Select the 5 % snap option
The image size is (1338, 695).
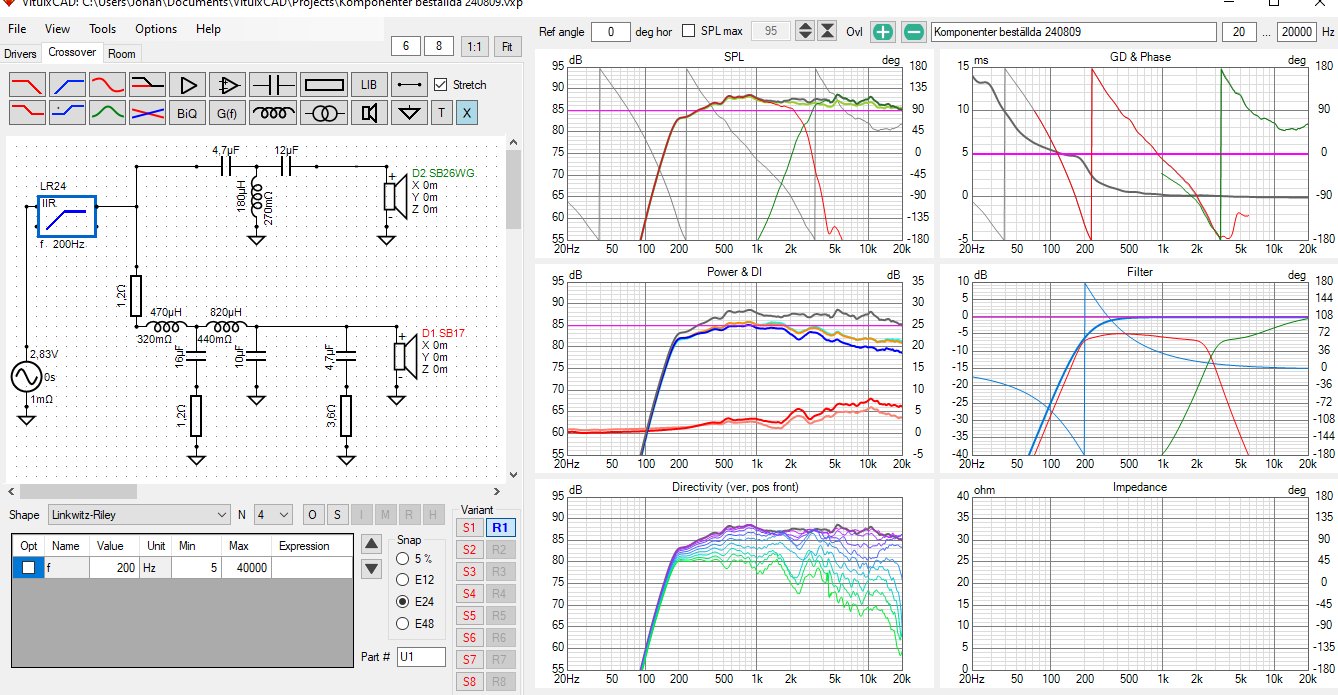[x=403, y=558]
